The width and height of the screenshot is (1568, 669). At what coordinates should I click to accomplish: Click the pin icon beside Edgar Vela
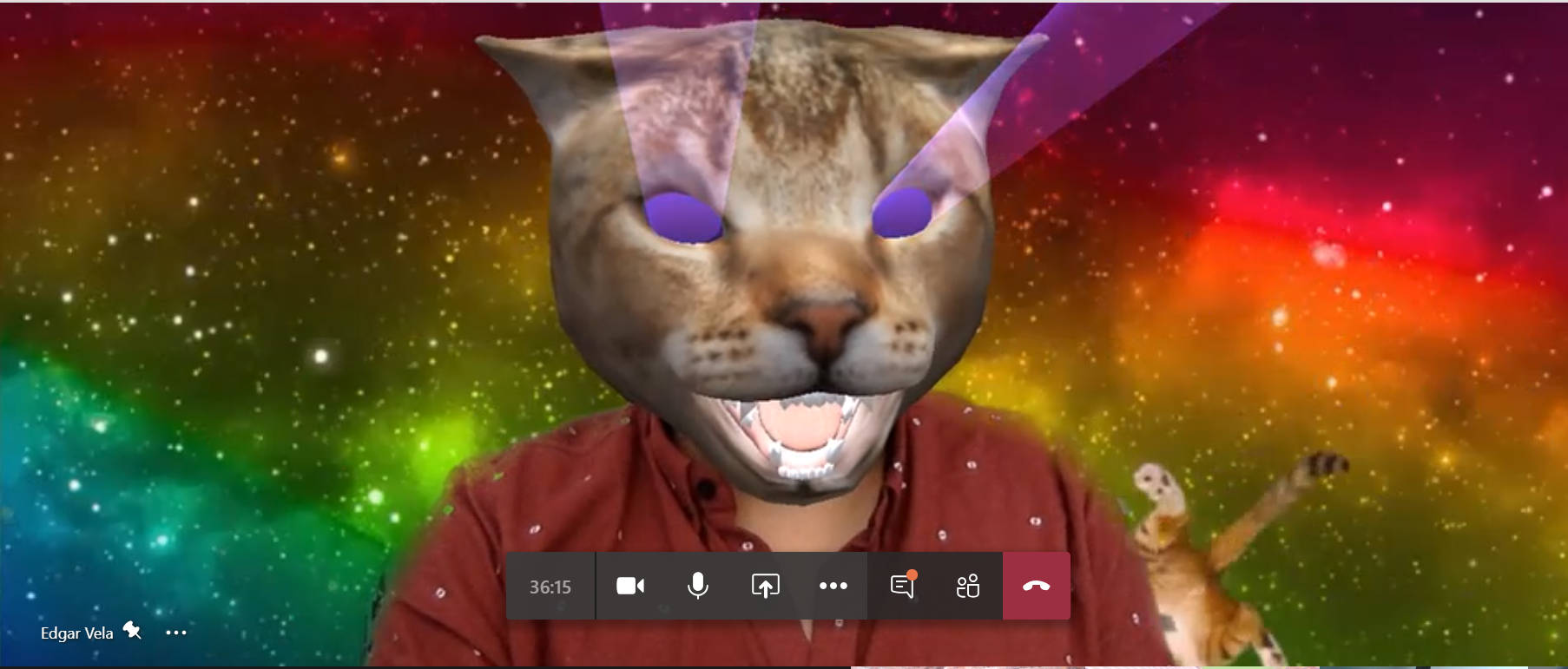(x=132, y=631)
